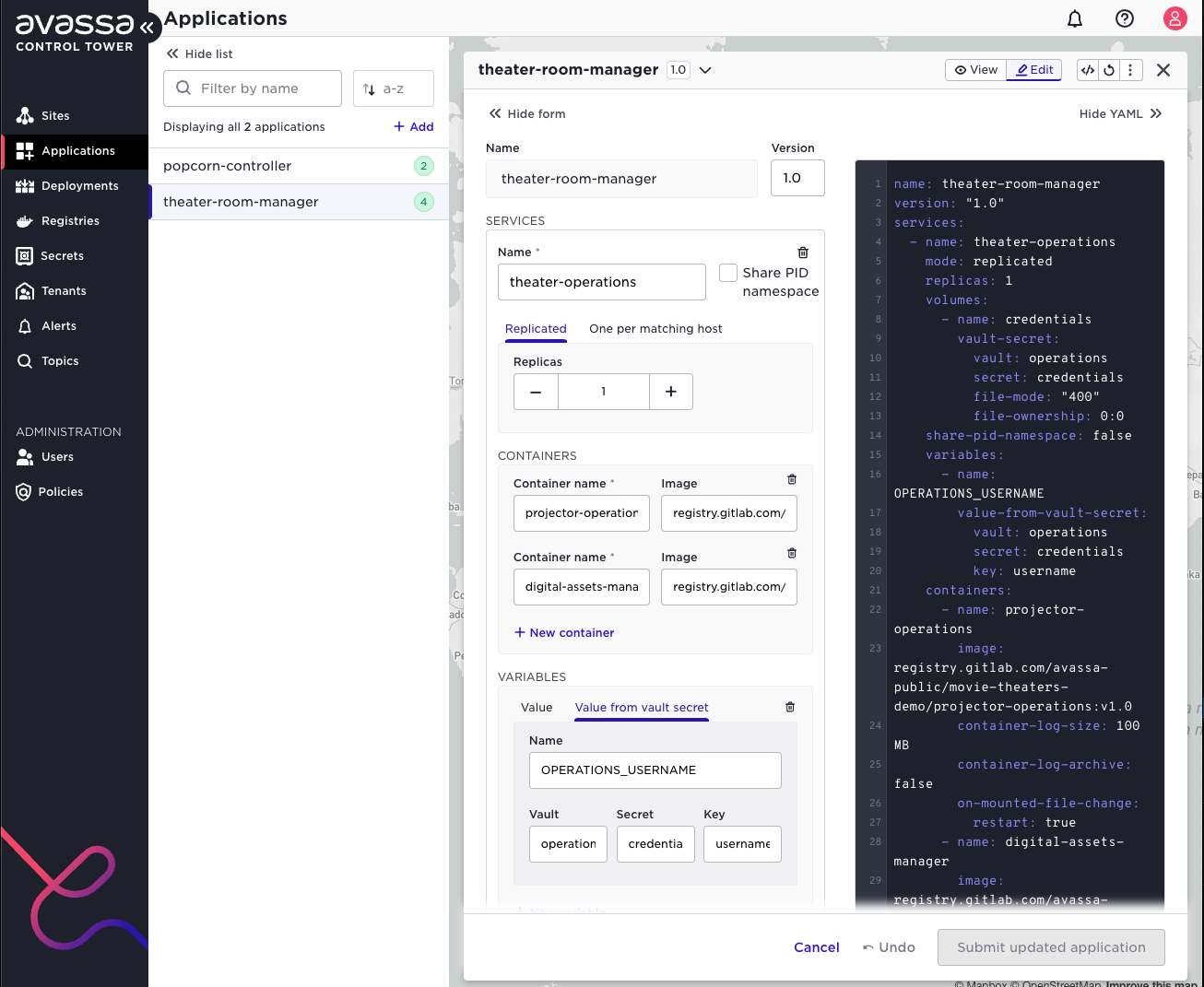
Task: Click YAML line replicas: 1
Action: pyautogui.click(x=969, y=281)
